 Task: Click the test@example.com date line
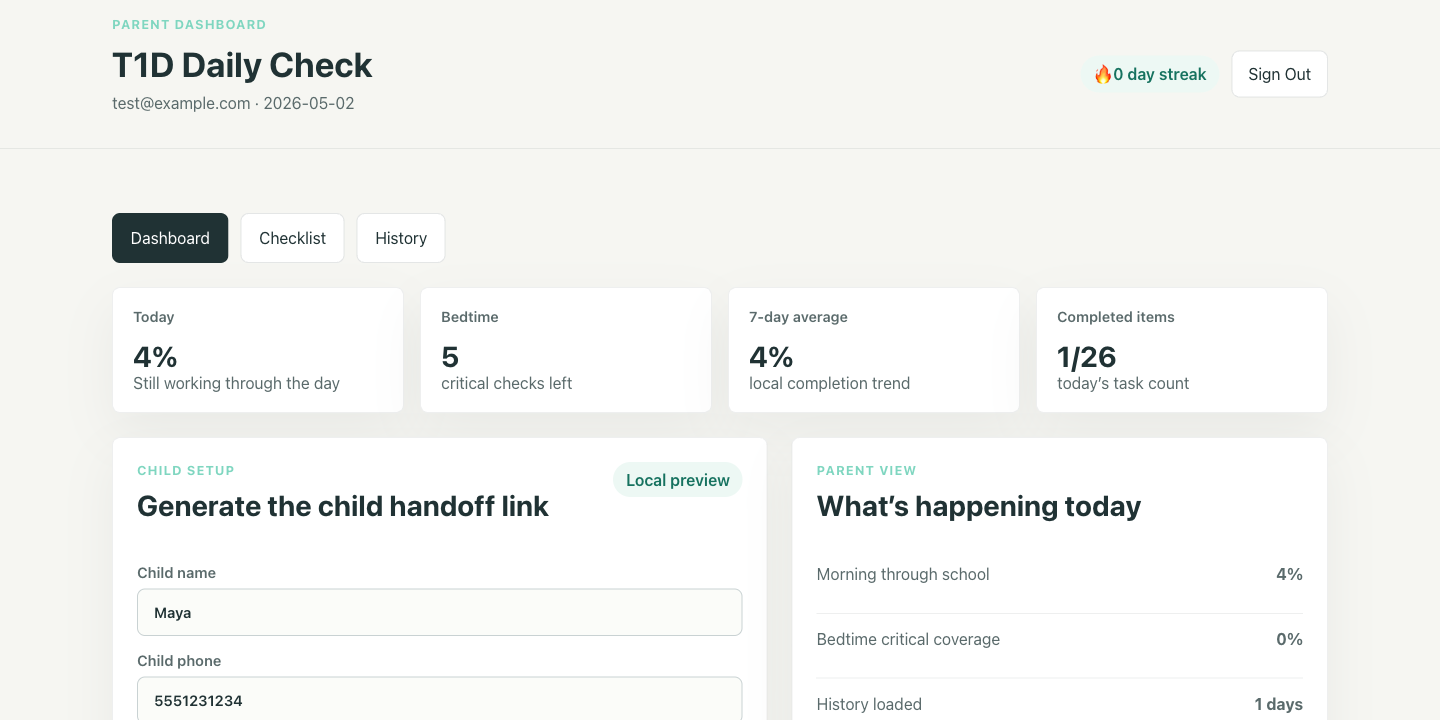(233, 103)
